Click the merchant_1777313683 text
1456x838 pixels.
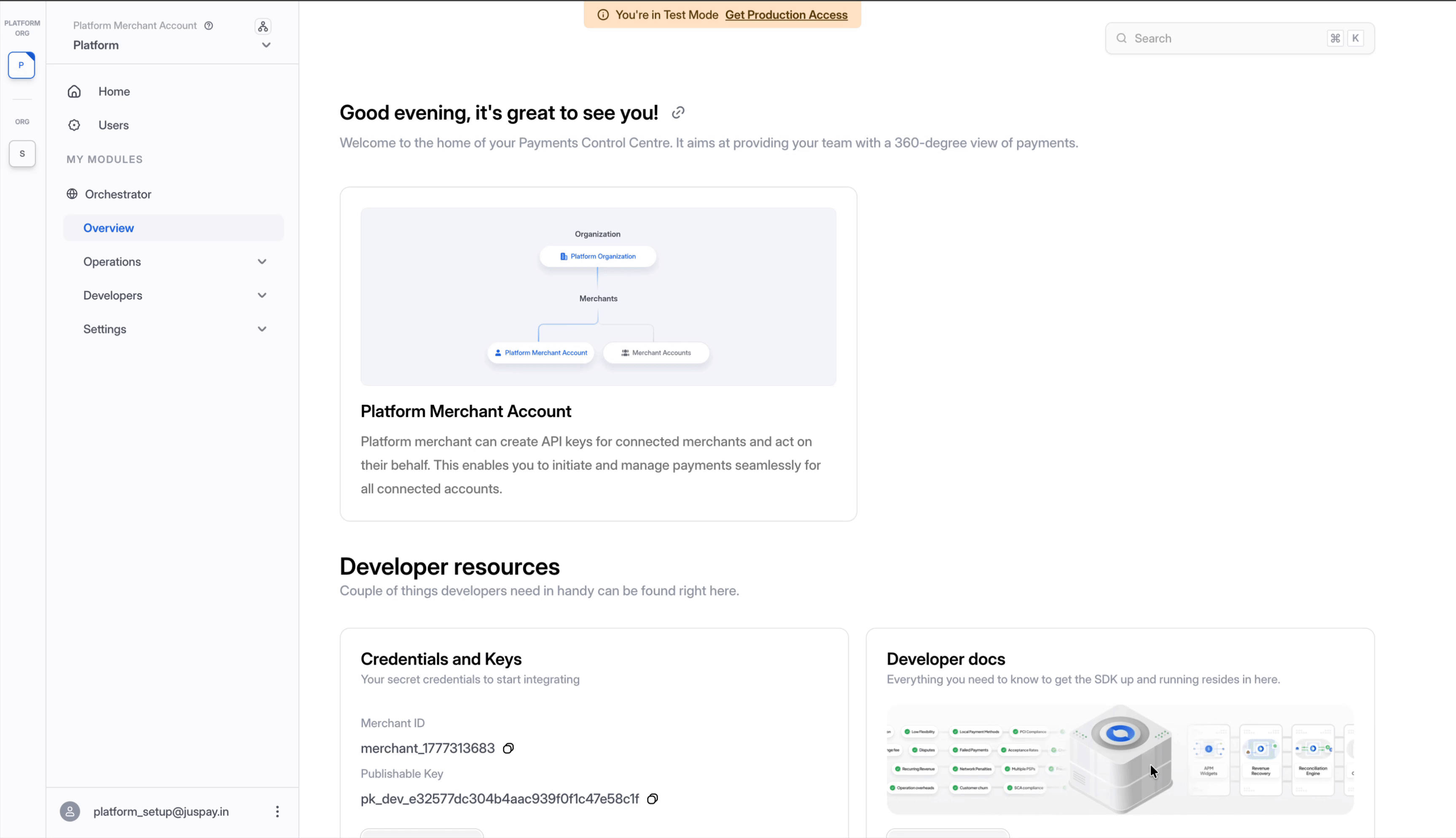[427, 748]
